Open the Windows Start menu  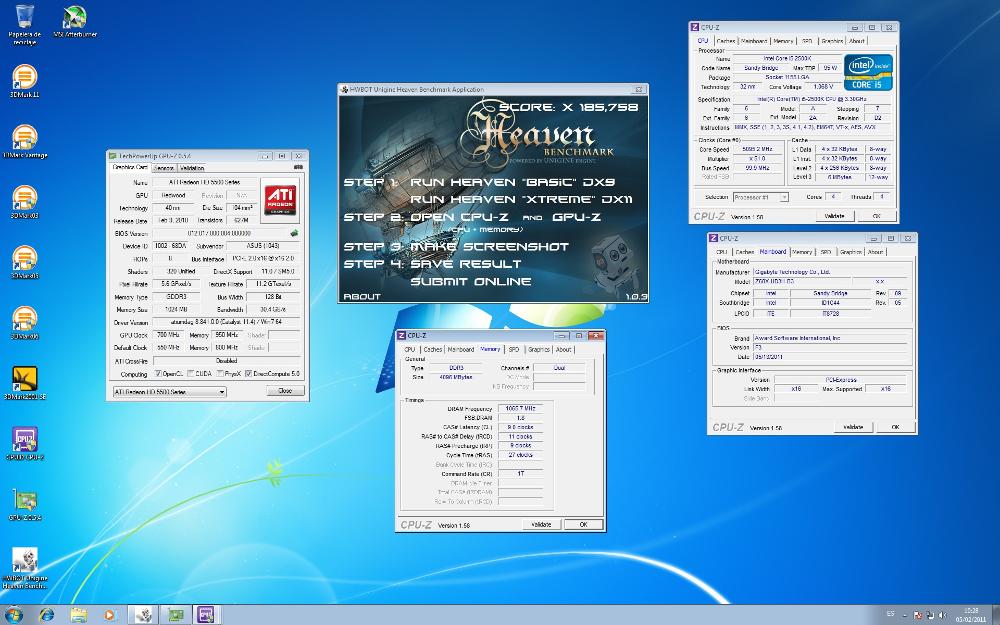click(13, 615)
